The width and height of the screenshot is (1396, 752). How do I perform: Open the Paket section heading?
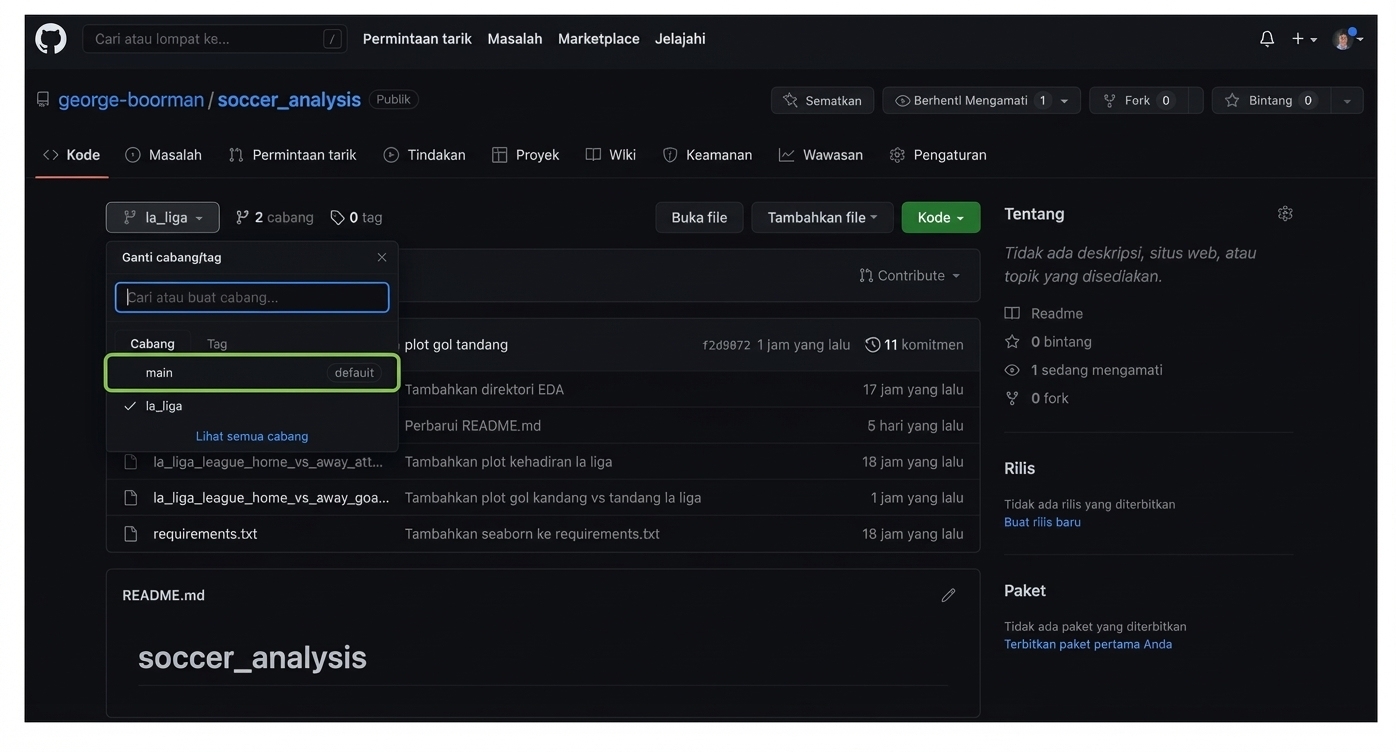tap(1024, 590)
